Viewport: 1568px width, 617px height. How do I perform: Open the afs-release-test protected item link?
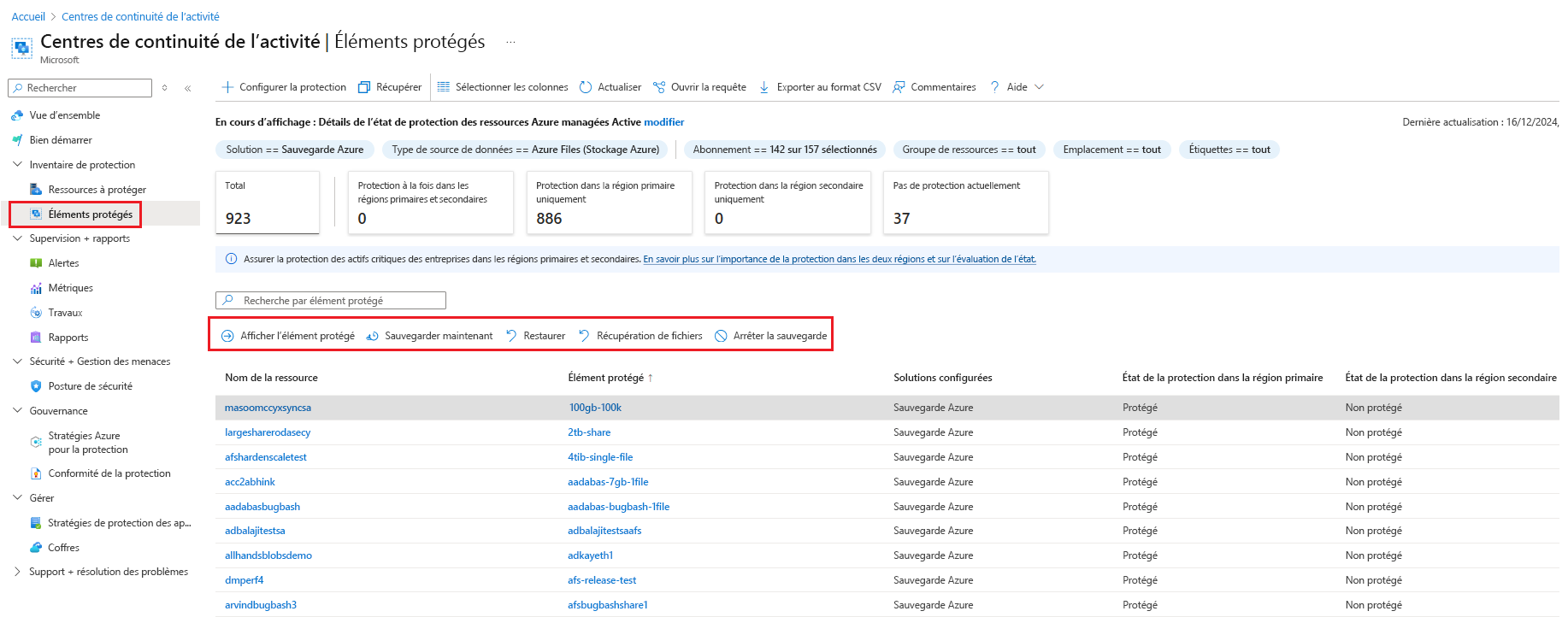[x=602, y=580]
